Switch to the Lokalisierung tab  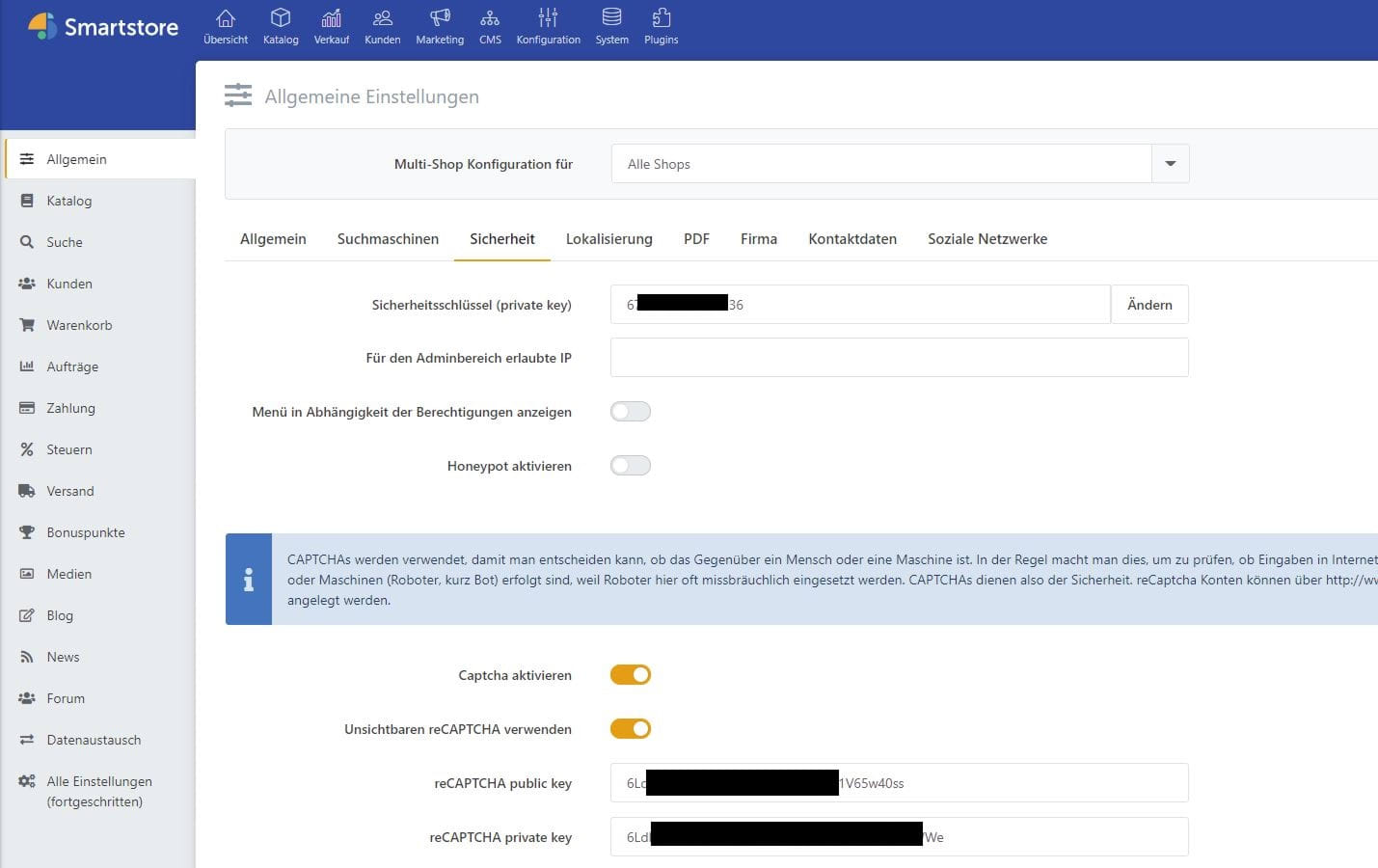pos(608,239)
